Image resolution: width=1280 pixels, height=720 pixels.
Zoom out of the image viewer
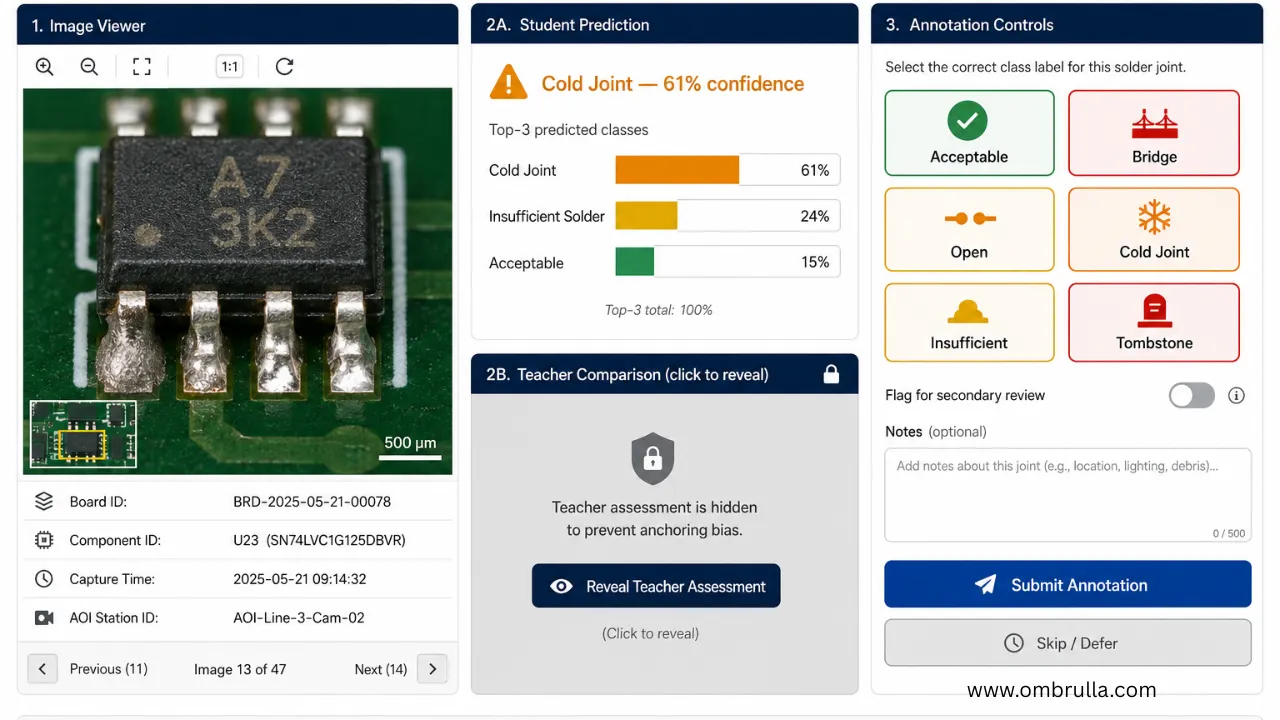tap(89, 67)
